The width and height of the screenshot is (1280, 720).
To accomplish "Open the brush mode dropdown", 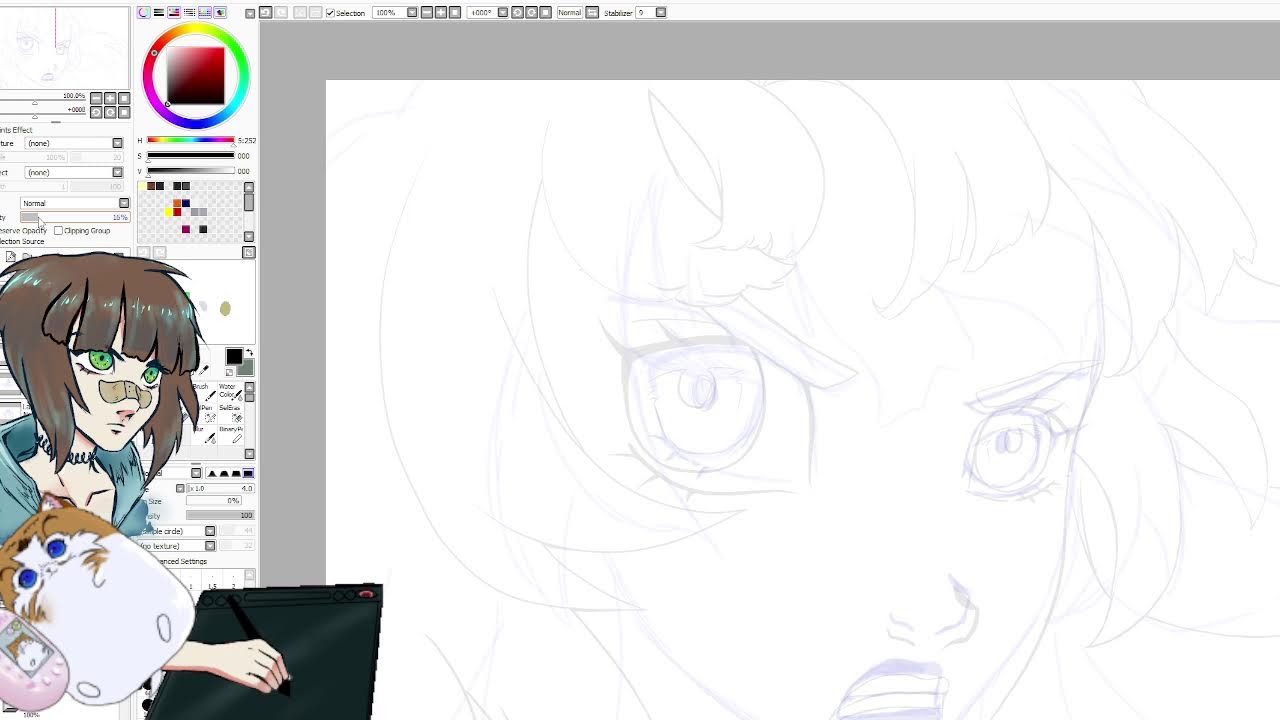I will tap(196, 473).
